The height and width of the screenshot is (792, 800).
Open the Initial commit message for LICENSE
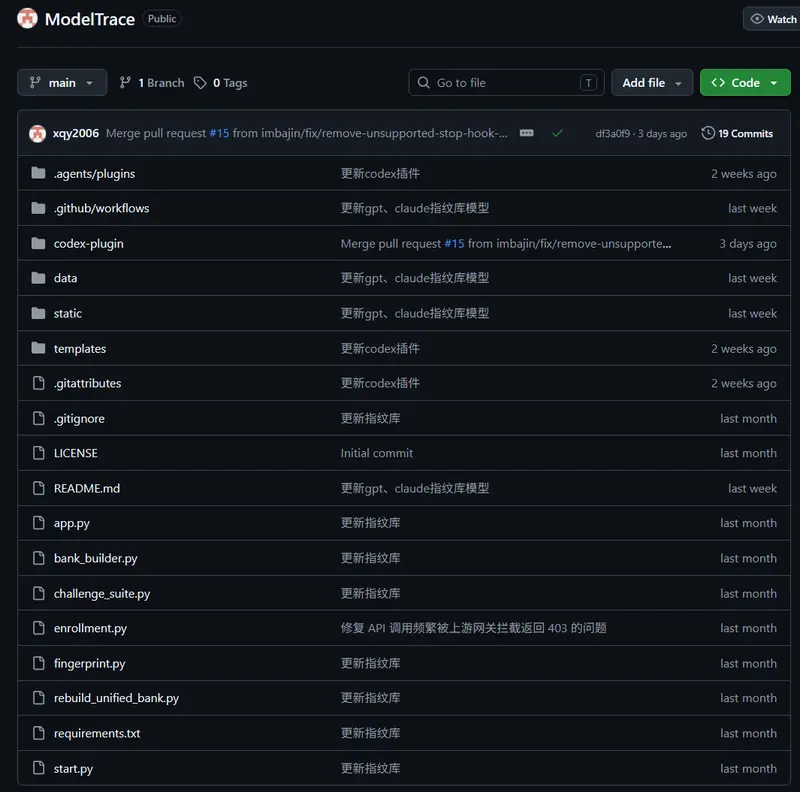tap(377, 453)
